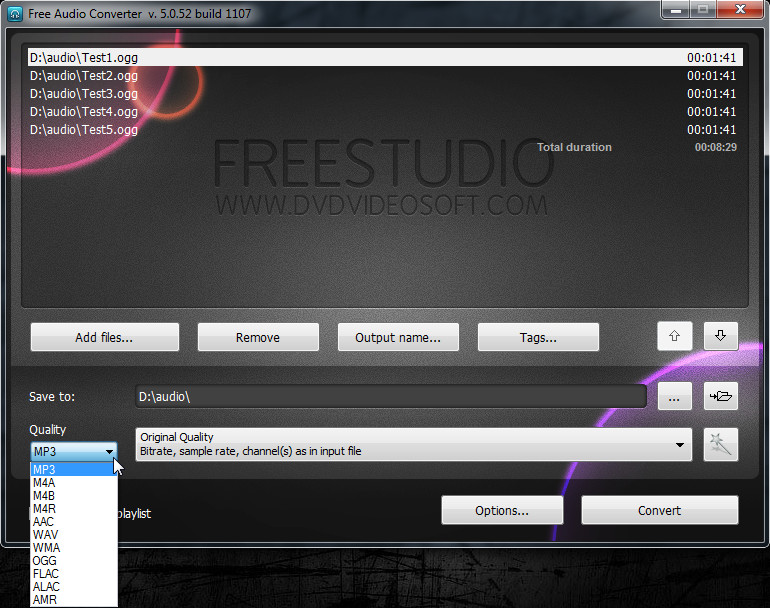Choose M4R in the format list
770x608 pixels.
point(74,508)
